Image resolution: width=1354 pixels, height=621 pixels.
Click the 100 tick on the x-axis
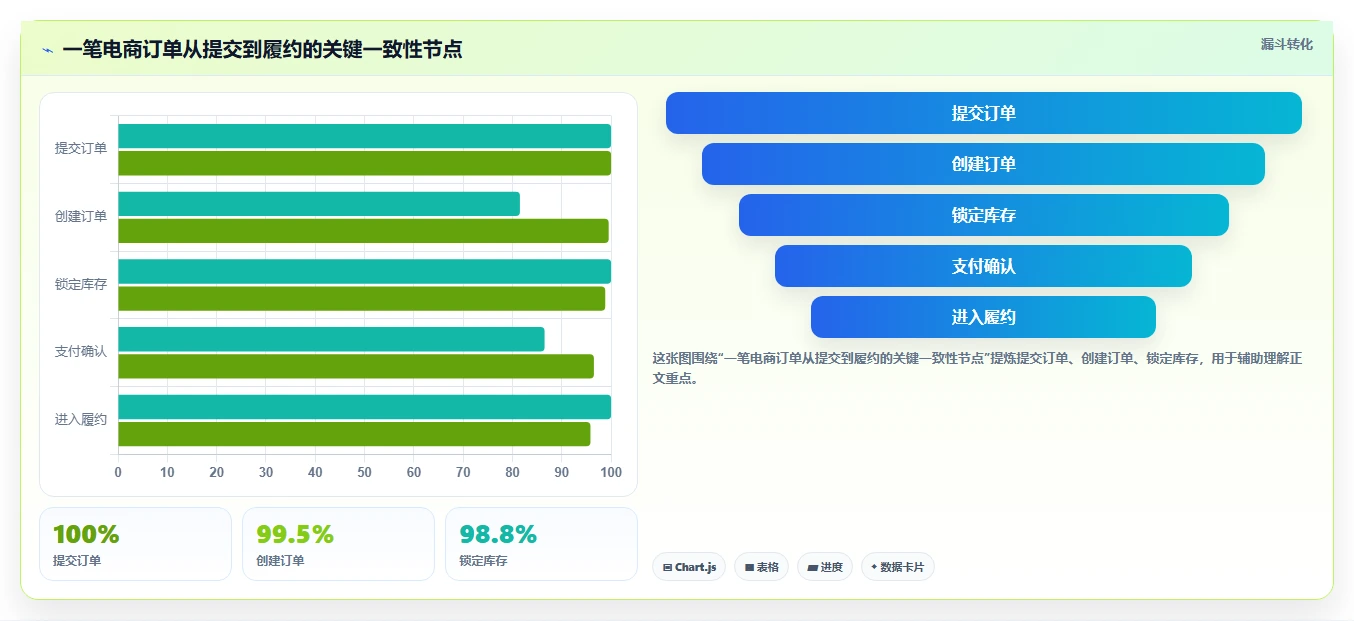tap(611, 472)
